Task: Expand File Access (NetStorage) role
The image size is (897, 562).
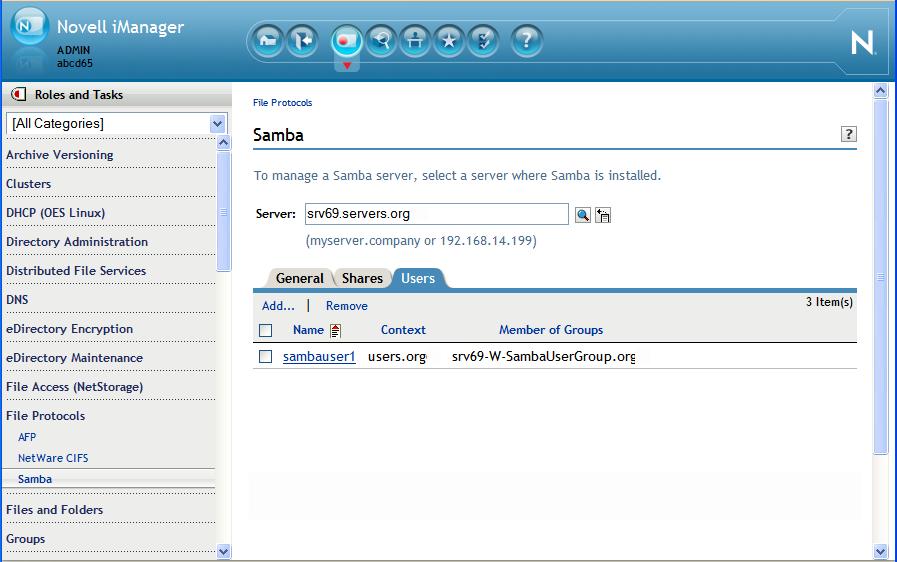Action: click(74, 387)
